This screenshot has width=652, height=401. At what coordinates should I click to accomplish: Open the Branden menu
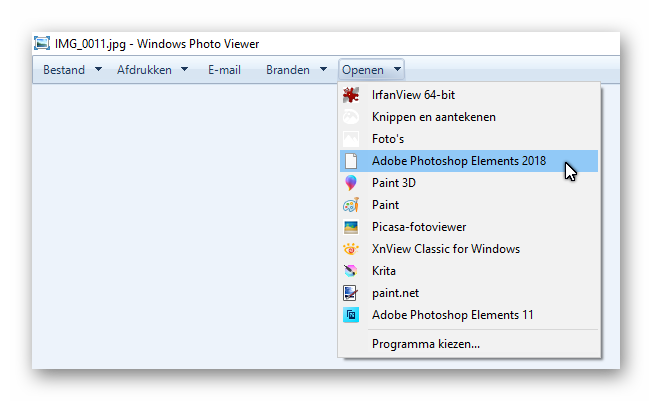pyautogui.click(x=288, y=70)
